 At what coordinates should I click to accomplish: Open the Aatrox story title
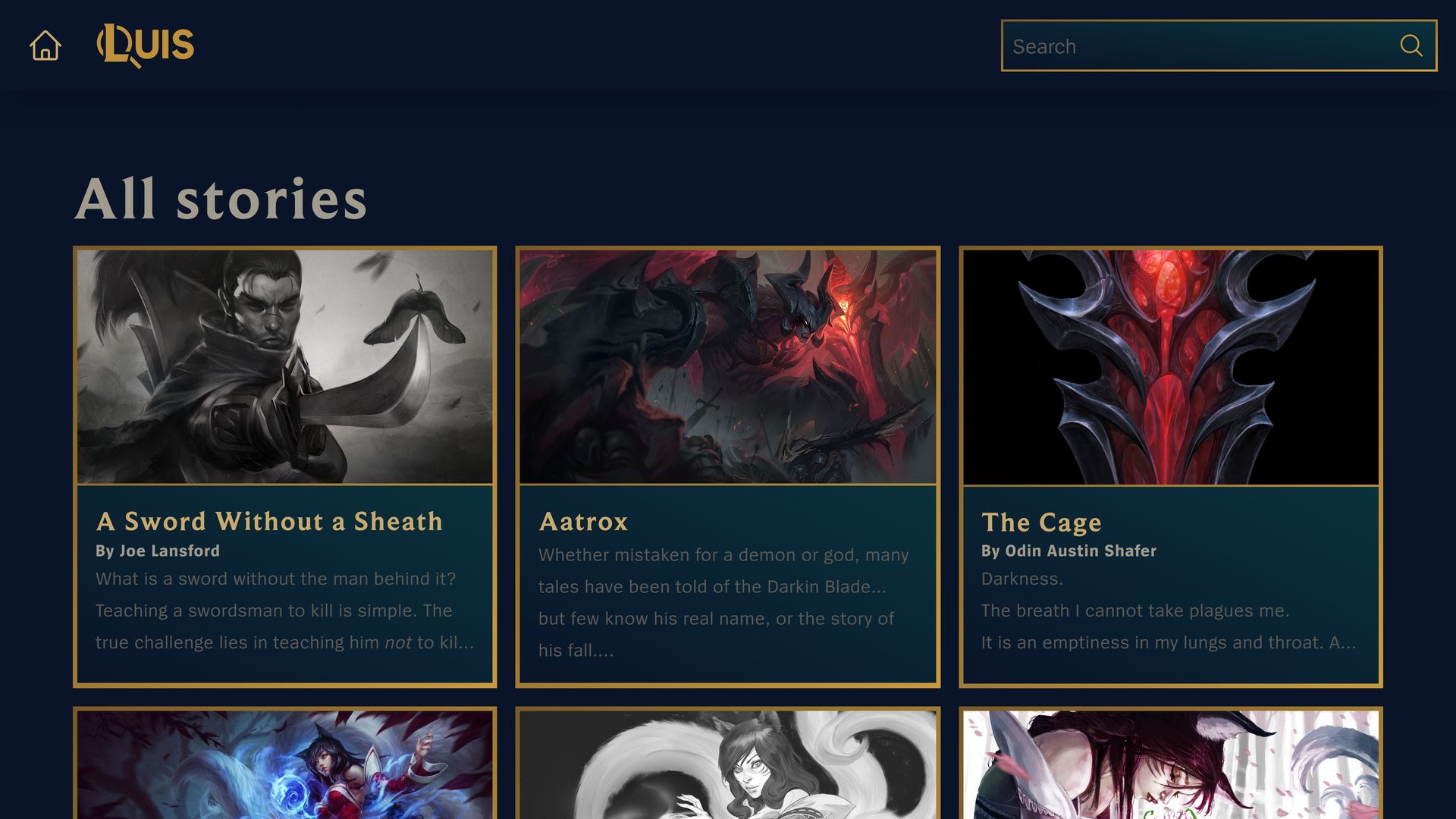[583, 522]
